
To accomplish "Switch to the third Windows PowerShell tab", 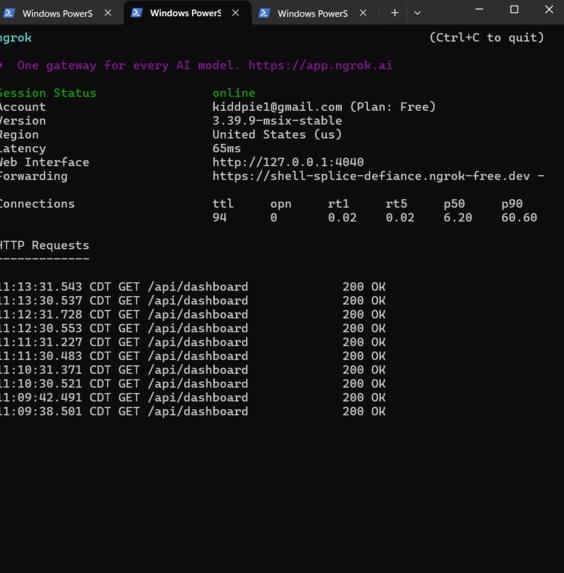I will pyautogui.click(x=314, y=13).
